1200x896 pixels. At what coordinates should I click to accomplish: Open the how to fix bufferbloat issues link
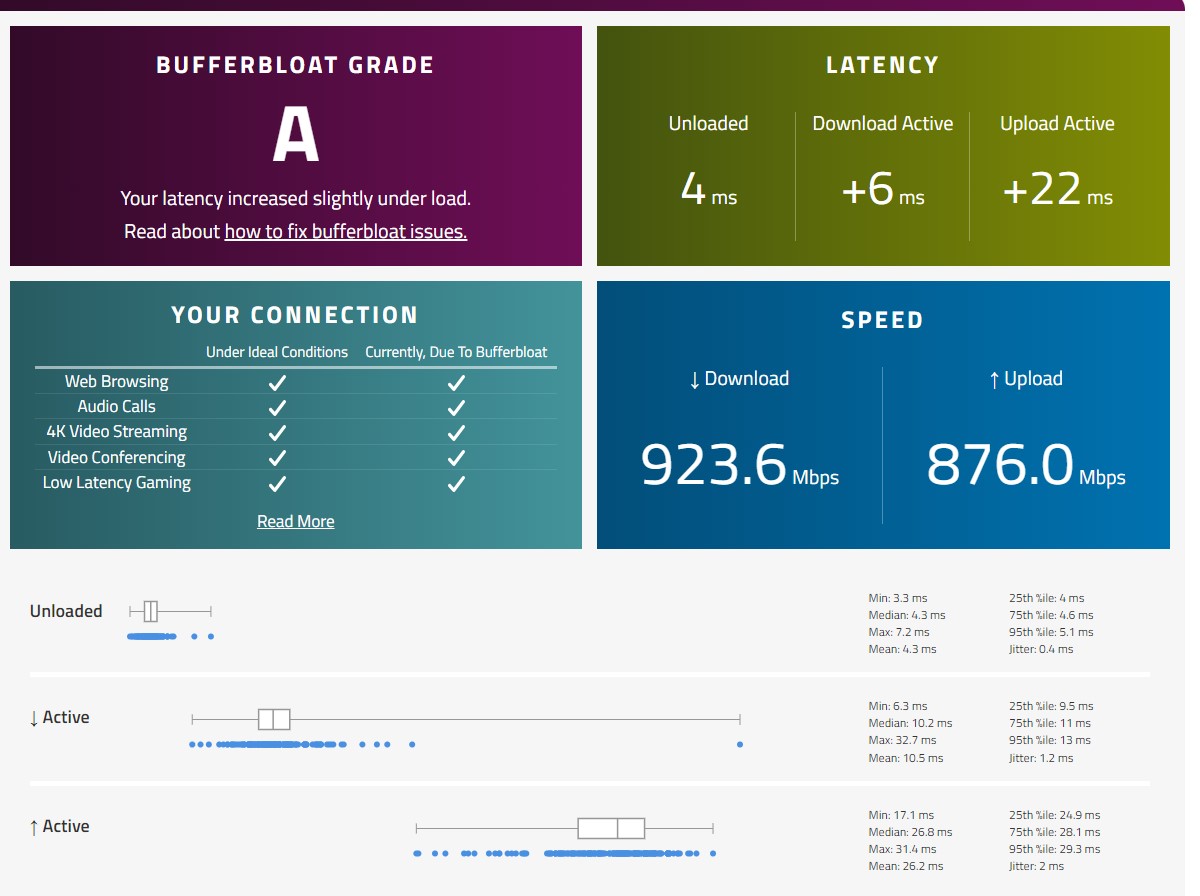click(346, 231)
